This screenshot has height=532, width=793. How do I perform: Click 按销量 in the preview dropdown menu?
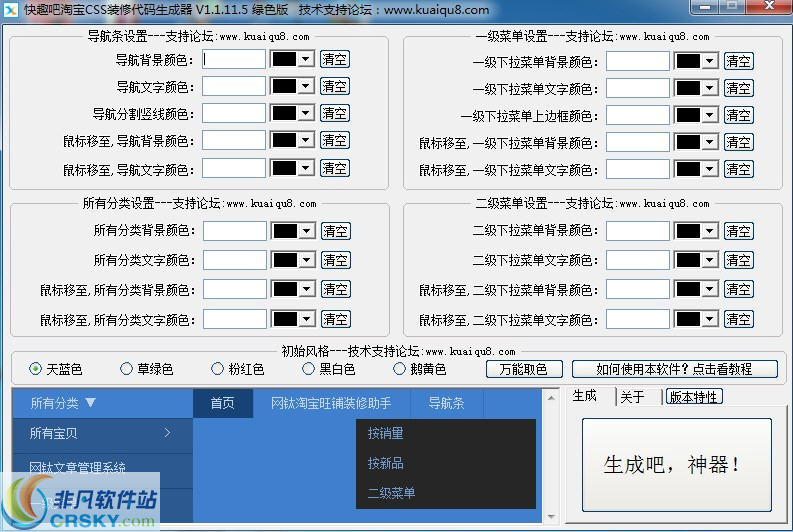click(x=385, y=433)
